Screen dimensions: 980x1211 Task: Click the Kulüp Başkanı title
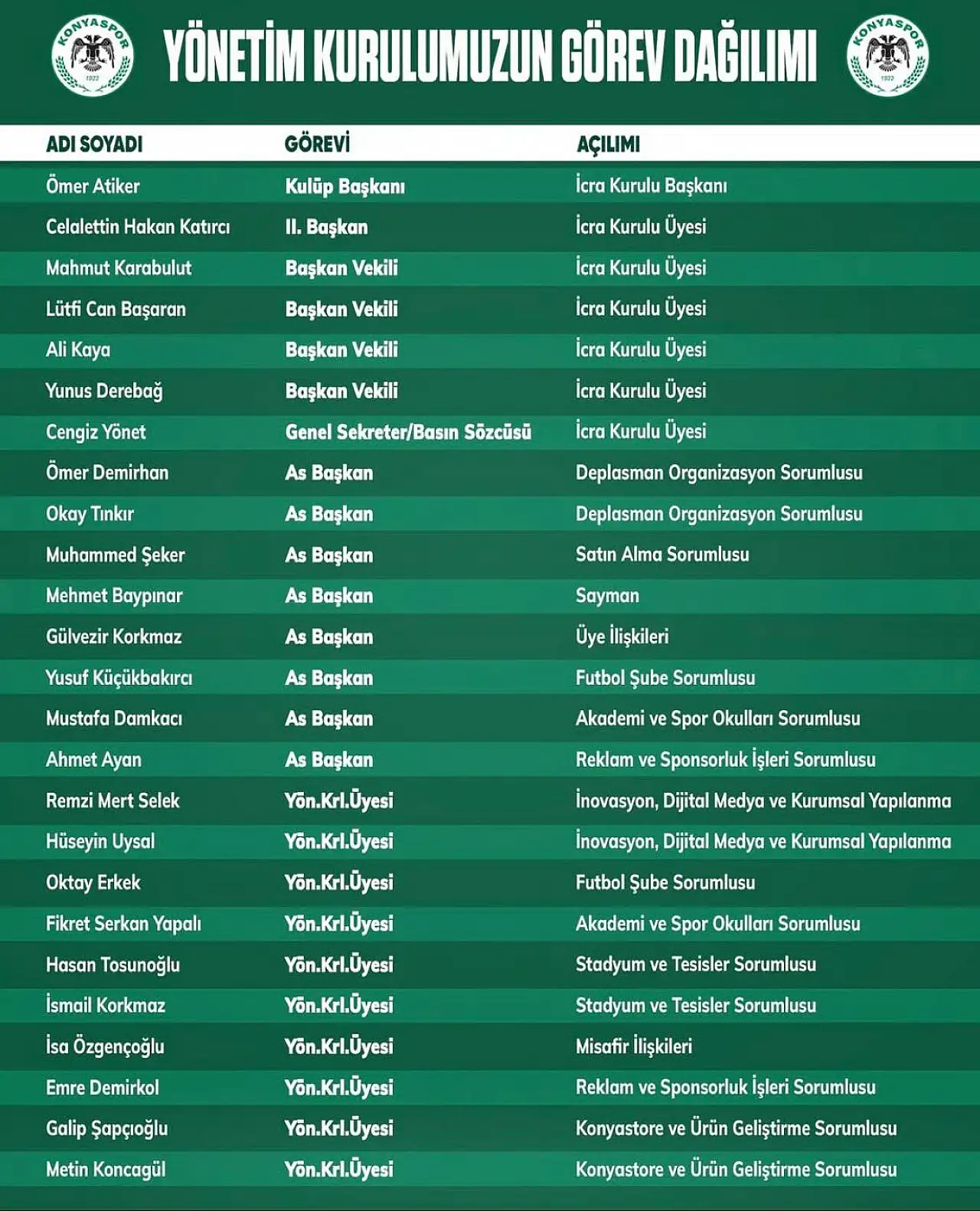345,186
